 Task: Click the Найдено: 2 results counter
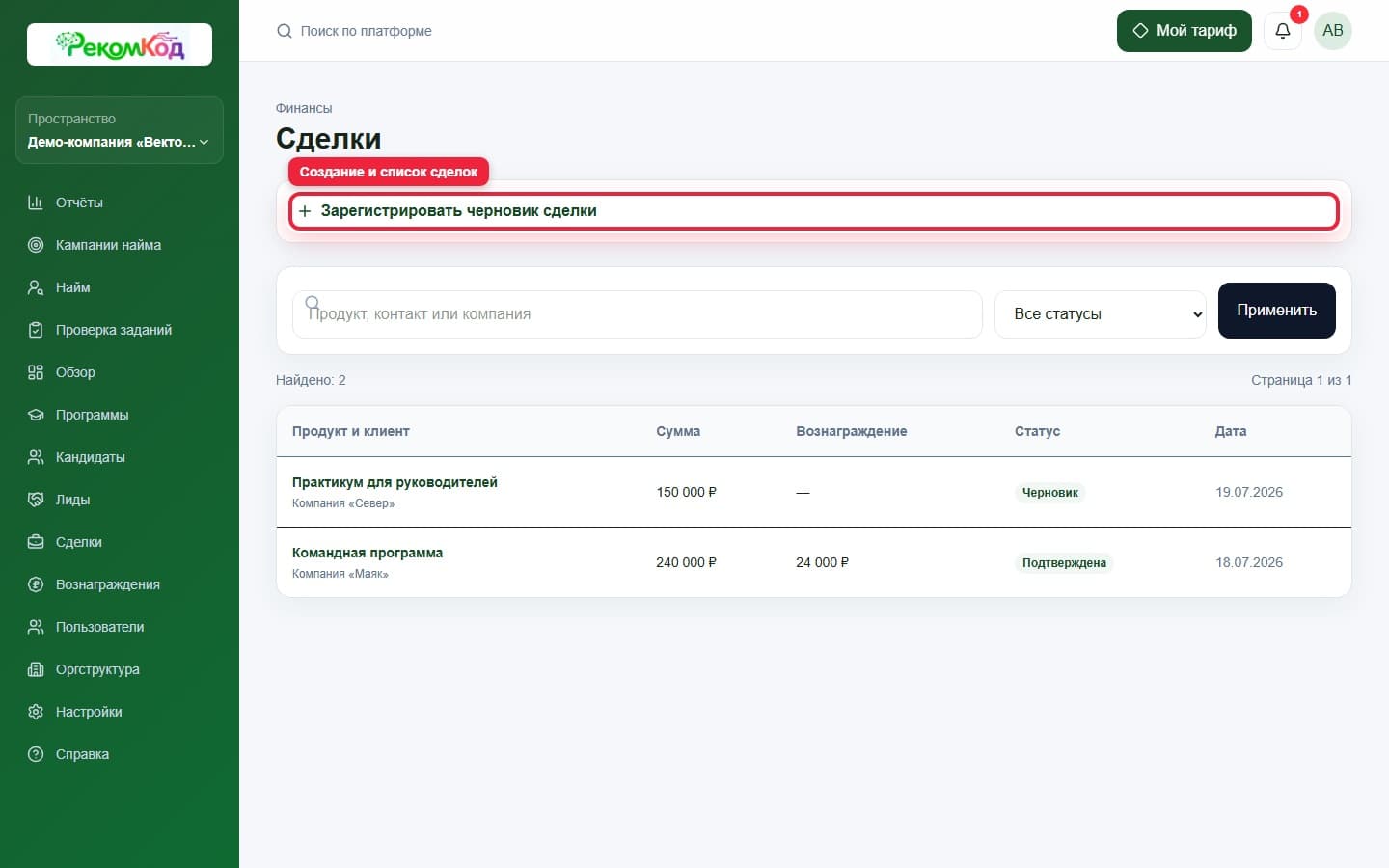click(311, 380)
